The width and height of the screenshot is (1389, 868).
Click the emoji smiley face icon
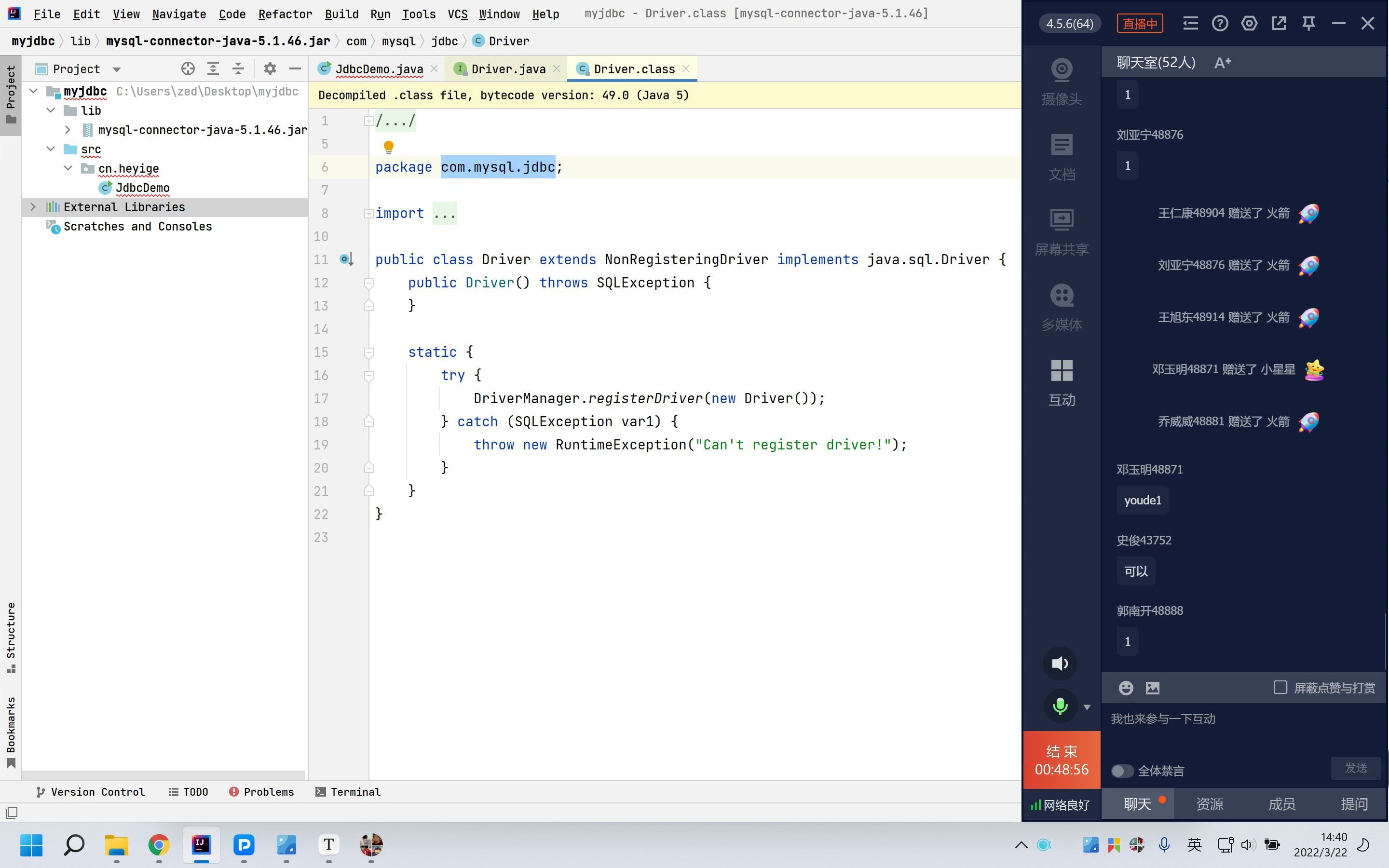click(x=1126, y=688)
